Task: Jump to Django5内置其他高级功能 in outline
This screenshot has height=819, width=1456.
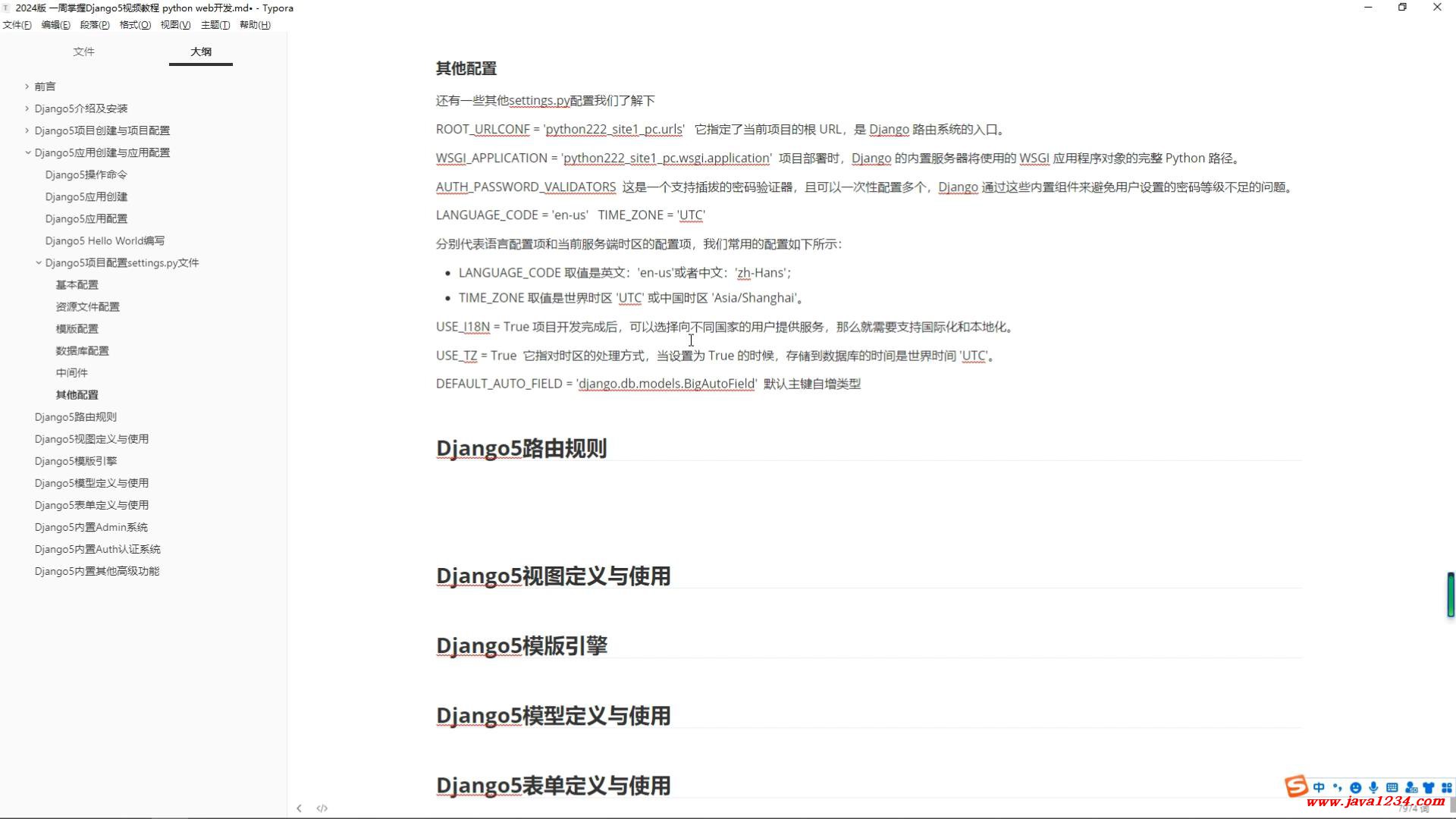Action: (96, 570)
